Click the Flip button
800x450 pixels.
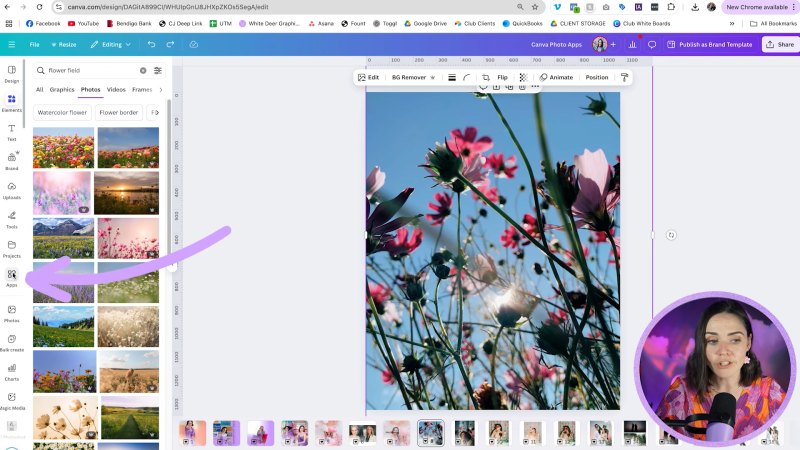[x=502, y=78]
